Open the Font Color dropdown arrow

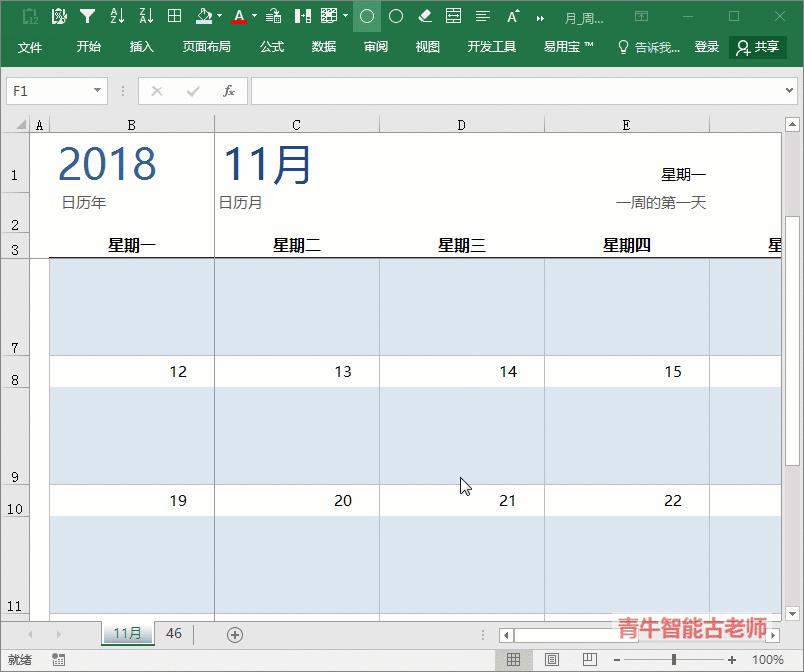click(x=253, y=15)
